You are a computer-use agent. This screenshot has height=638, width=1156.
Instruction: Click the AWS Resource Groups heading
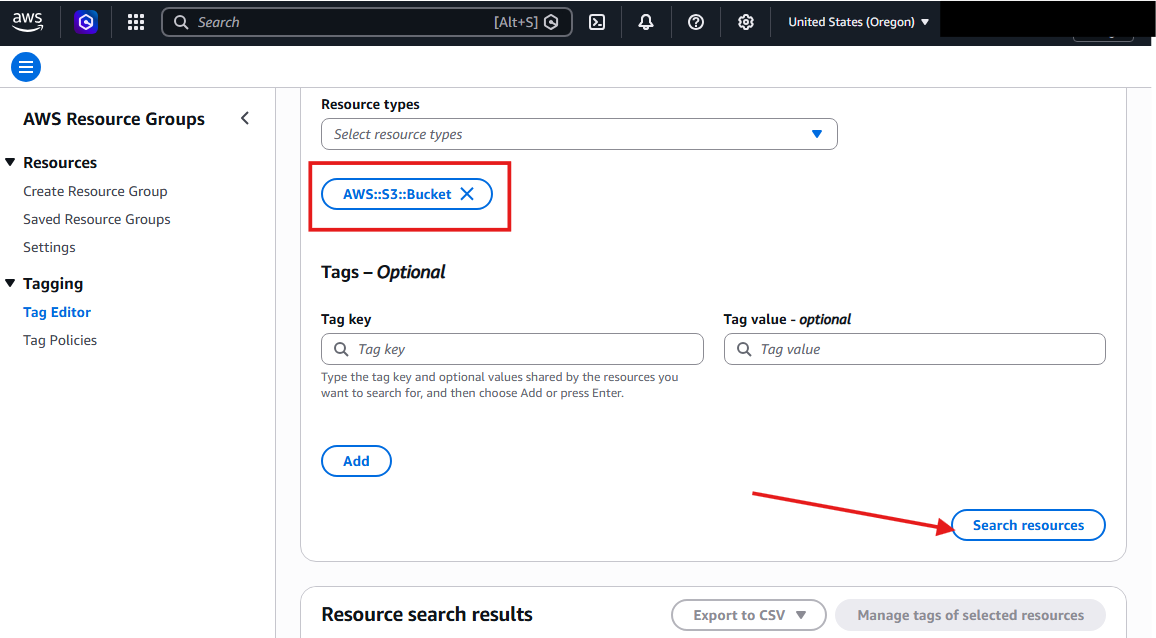(114, 119)
